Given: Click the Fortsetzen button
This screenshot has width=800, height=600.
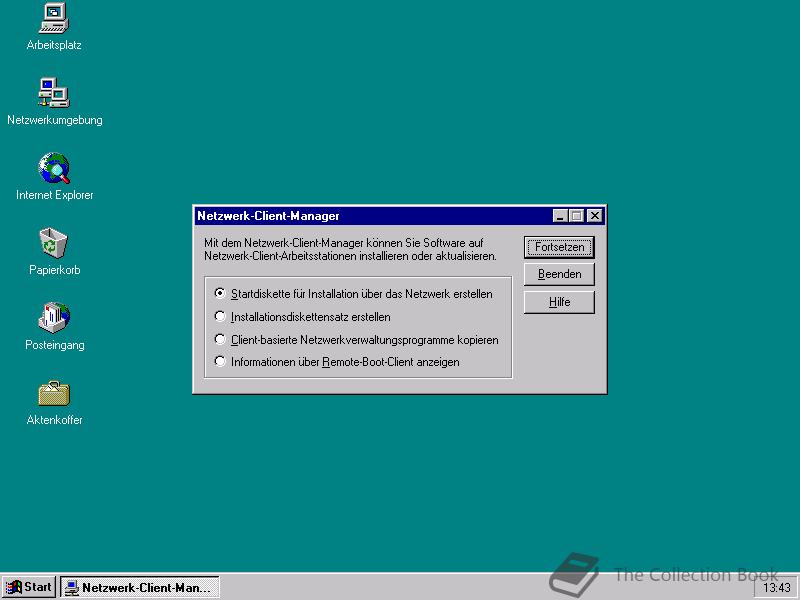Looking at the screenshot, I should coord(559,247).
